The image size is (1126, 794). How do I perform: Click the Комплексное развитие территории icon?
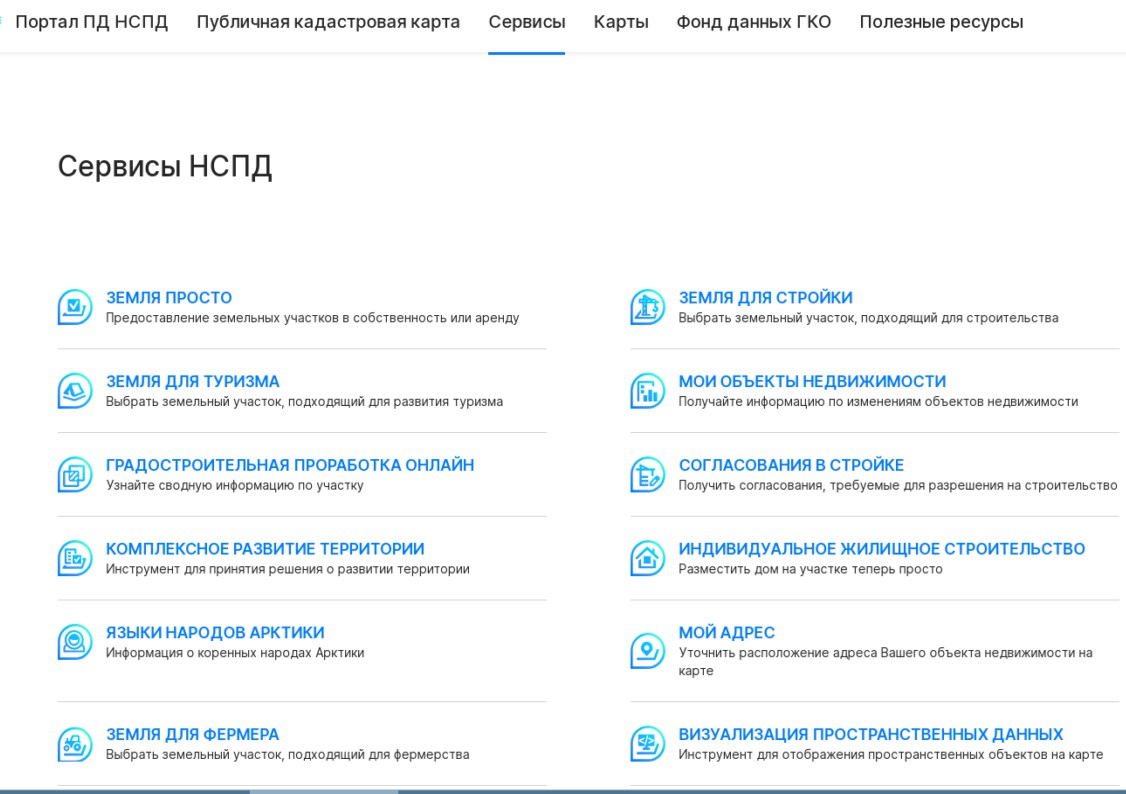pyautogui.click(x=75, y=558)
